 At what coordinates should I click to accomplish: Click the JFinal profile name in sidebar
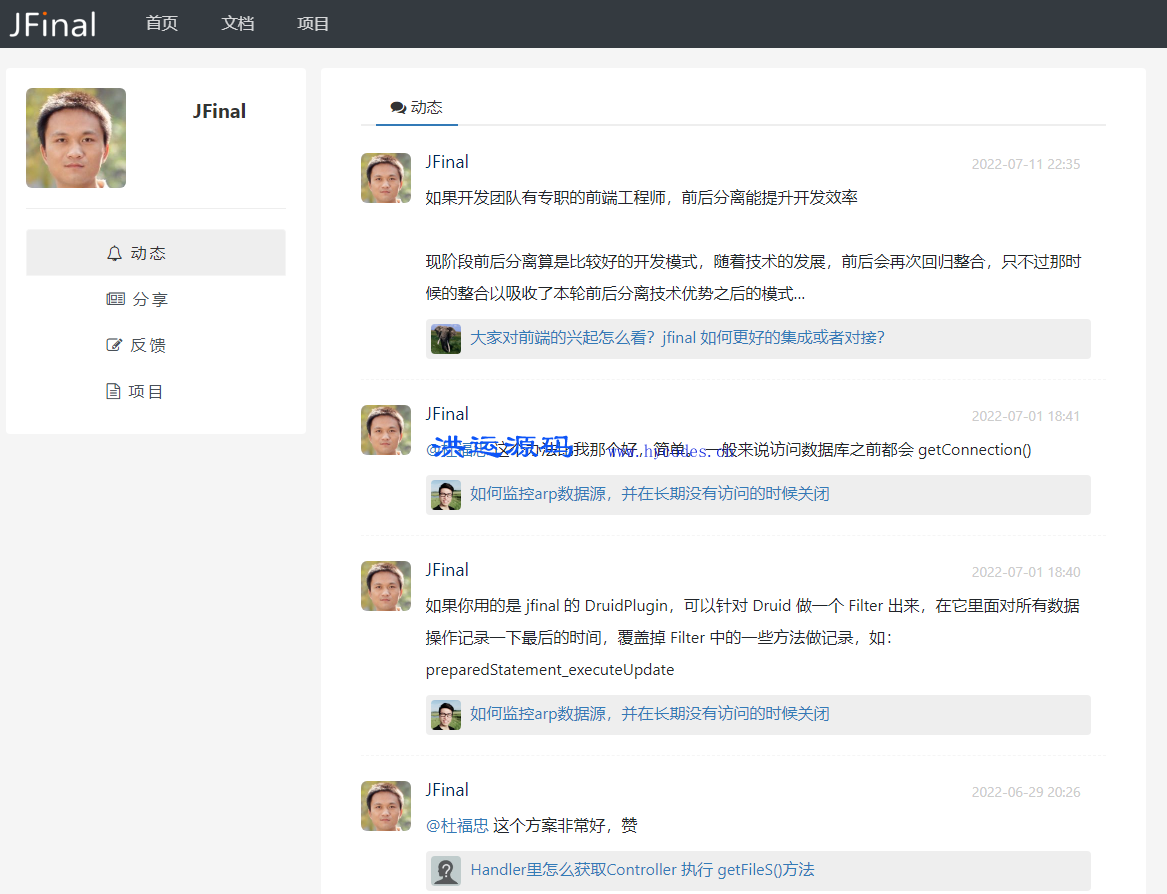[x=219, y=111]
